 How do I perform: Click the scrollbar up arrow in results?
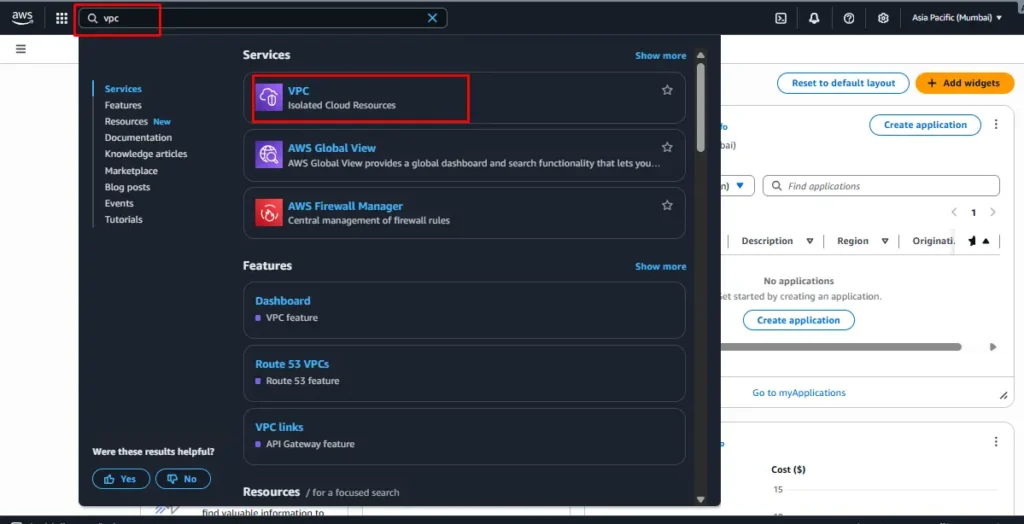coord(701,56)
